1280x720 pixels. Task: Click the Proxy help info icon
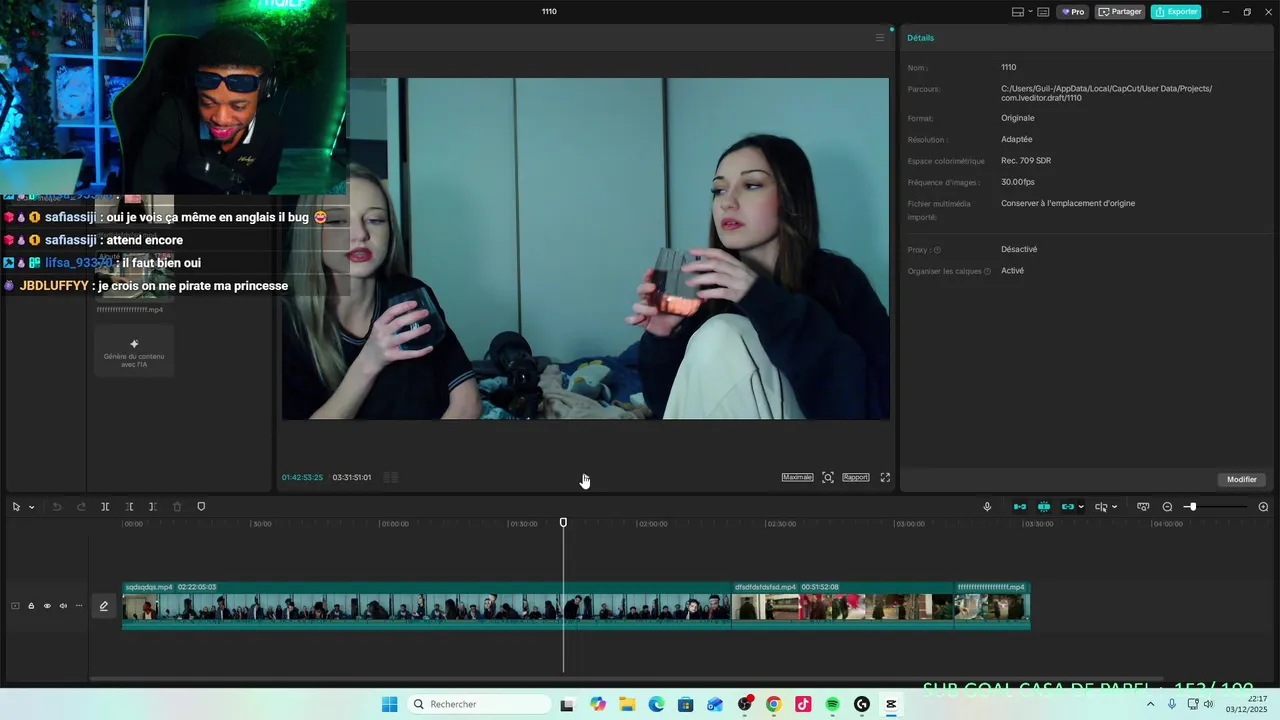click(x=937, y=250)
